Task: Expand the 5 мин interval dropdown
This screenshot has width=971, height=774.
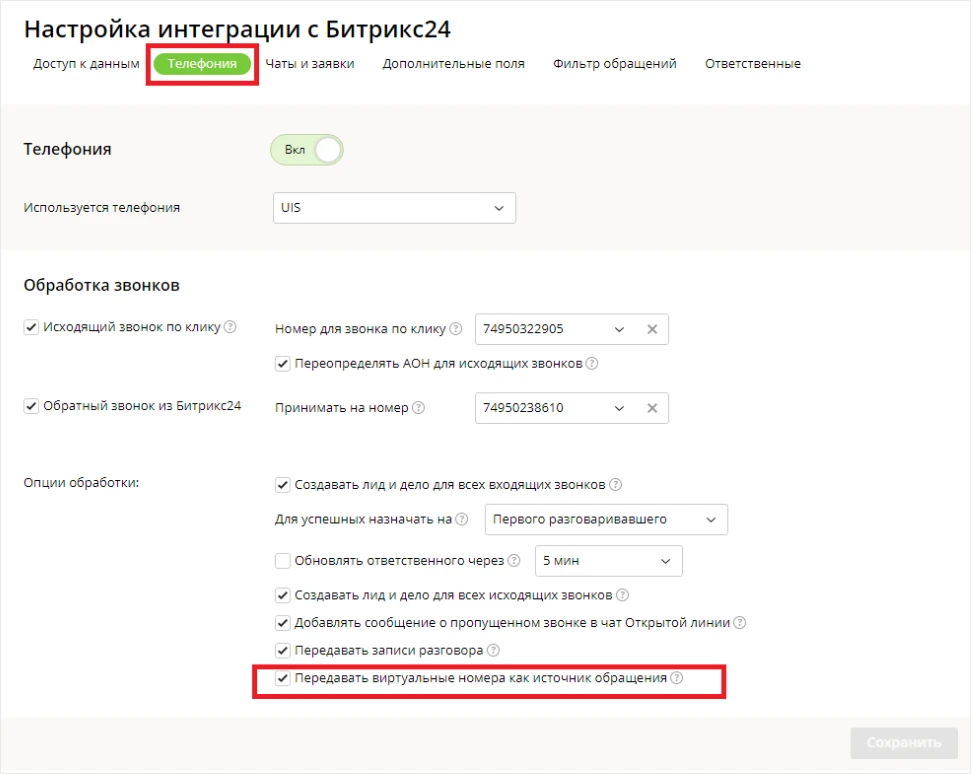Action: point(609,561)
